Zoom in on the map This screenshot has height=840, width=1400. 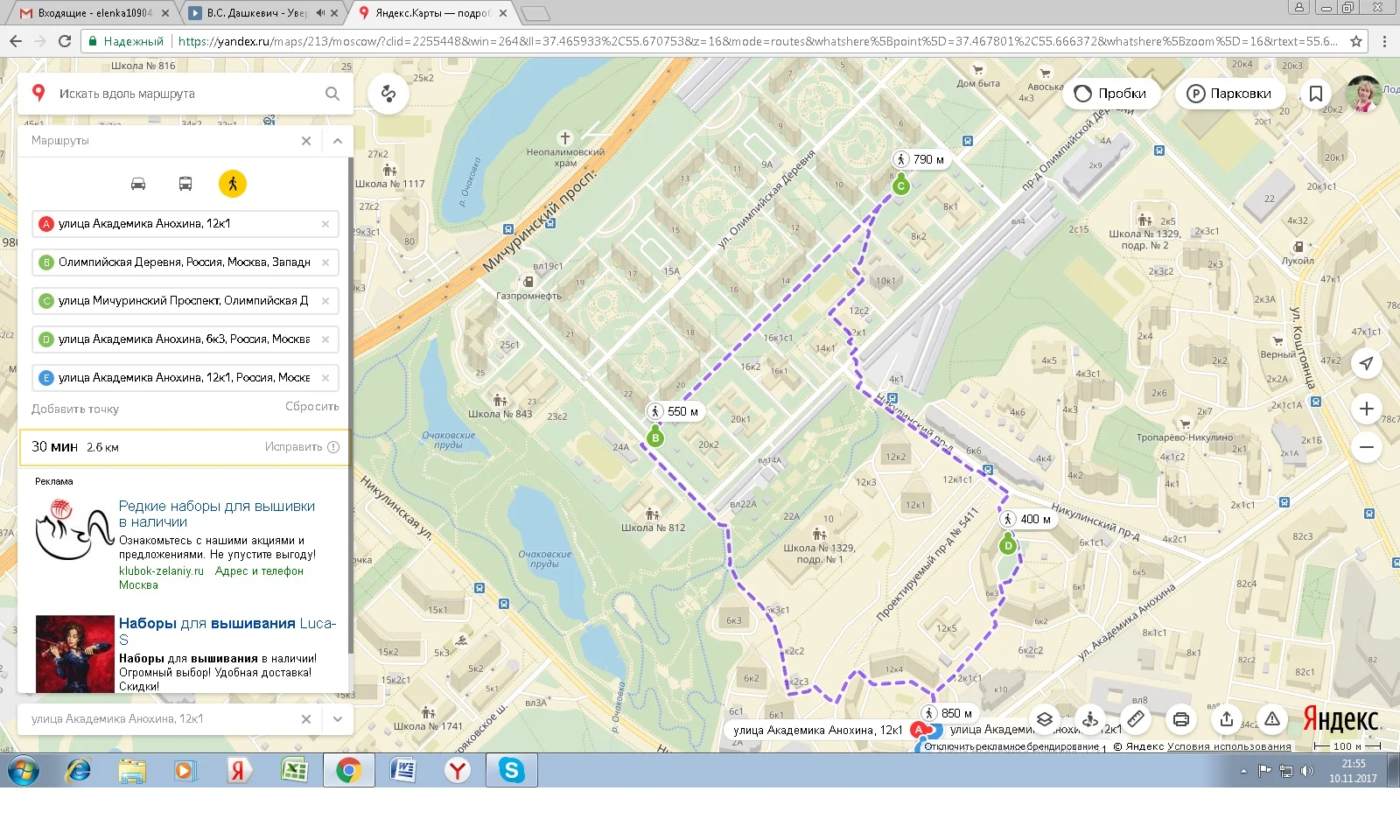point(1367,409)
